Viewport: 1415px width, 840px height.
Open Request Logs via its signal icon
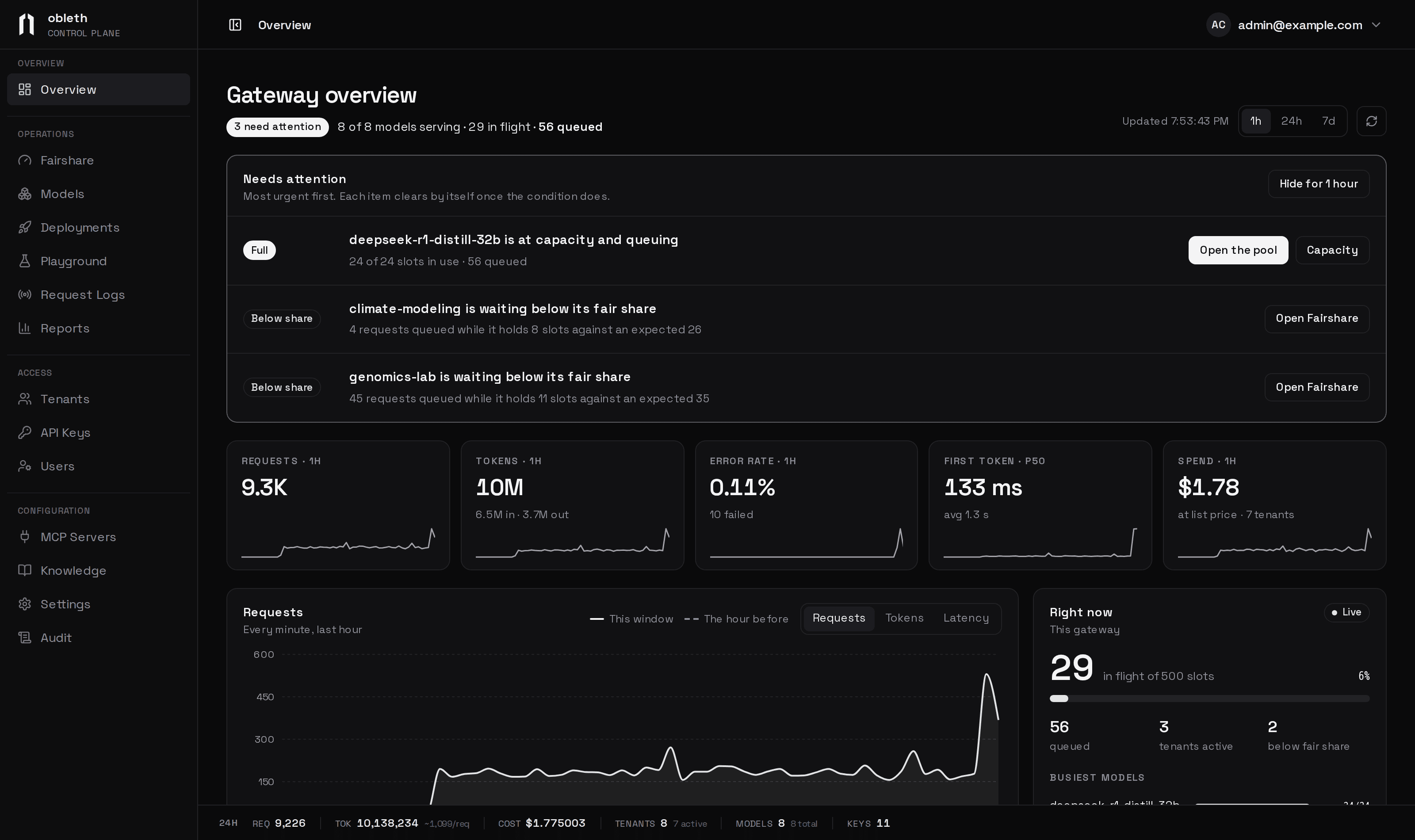[x=24, y=294]
